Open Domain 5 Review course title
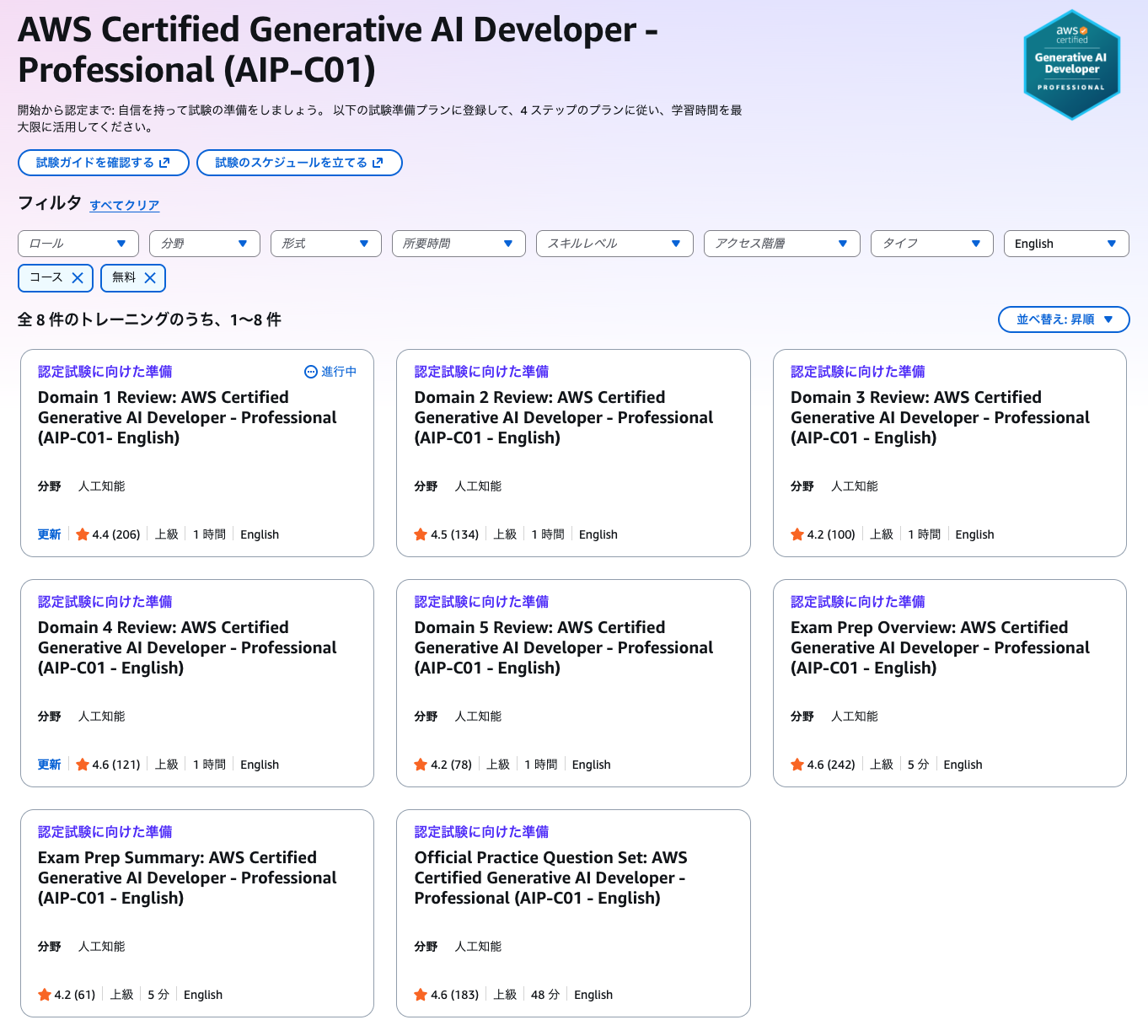Screen dimensions: 1148x1036 point(564,647)
